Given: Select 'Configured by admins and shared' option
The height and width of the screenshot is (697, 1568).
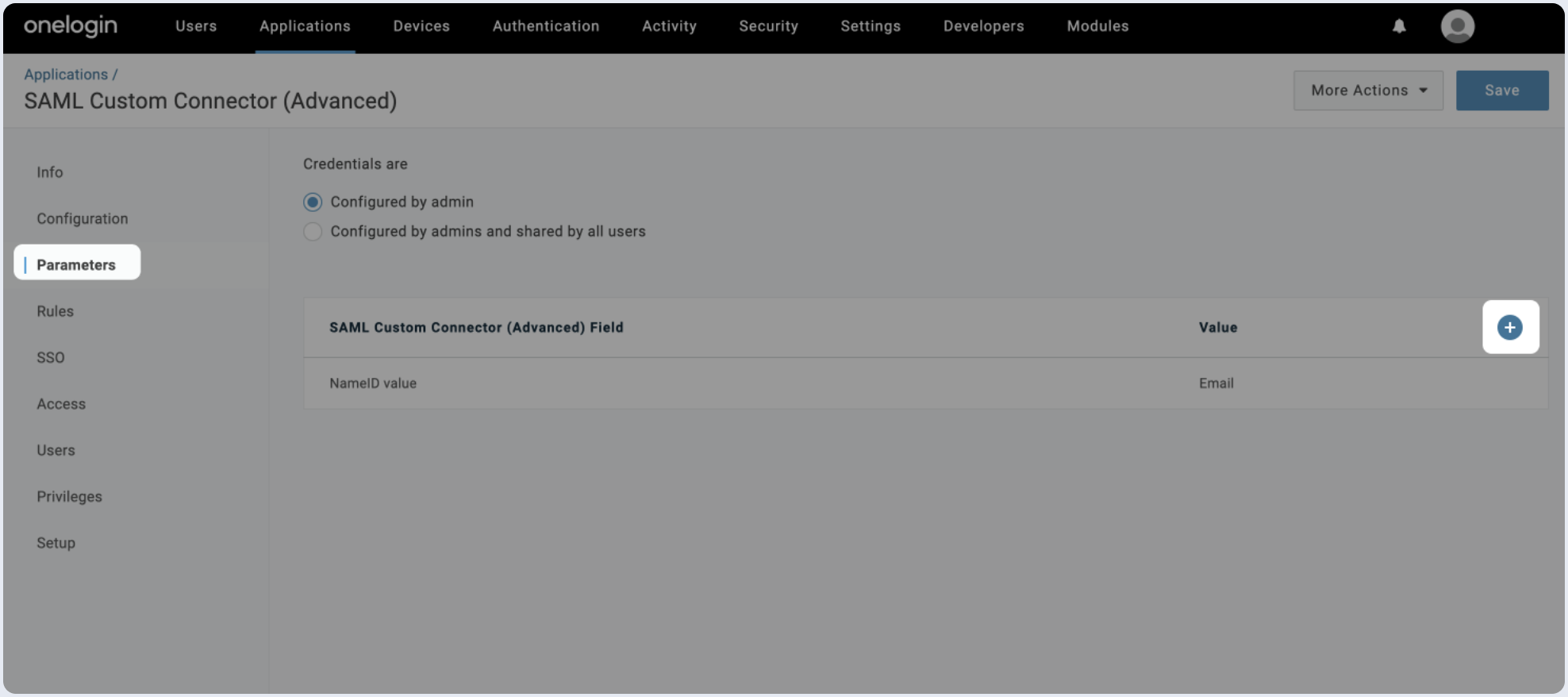Looking at the screenshot, I should click(313, 232).
